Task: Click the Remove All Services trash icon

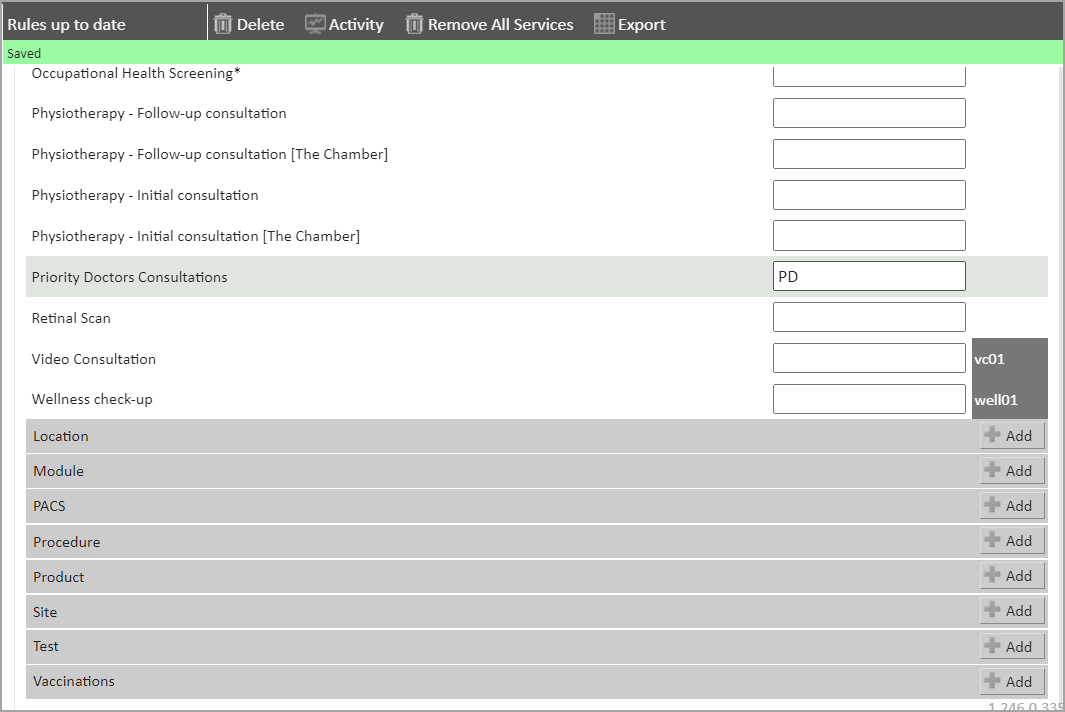Action: coord(414,24)
